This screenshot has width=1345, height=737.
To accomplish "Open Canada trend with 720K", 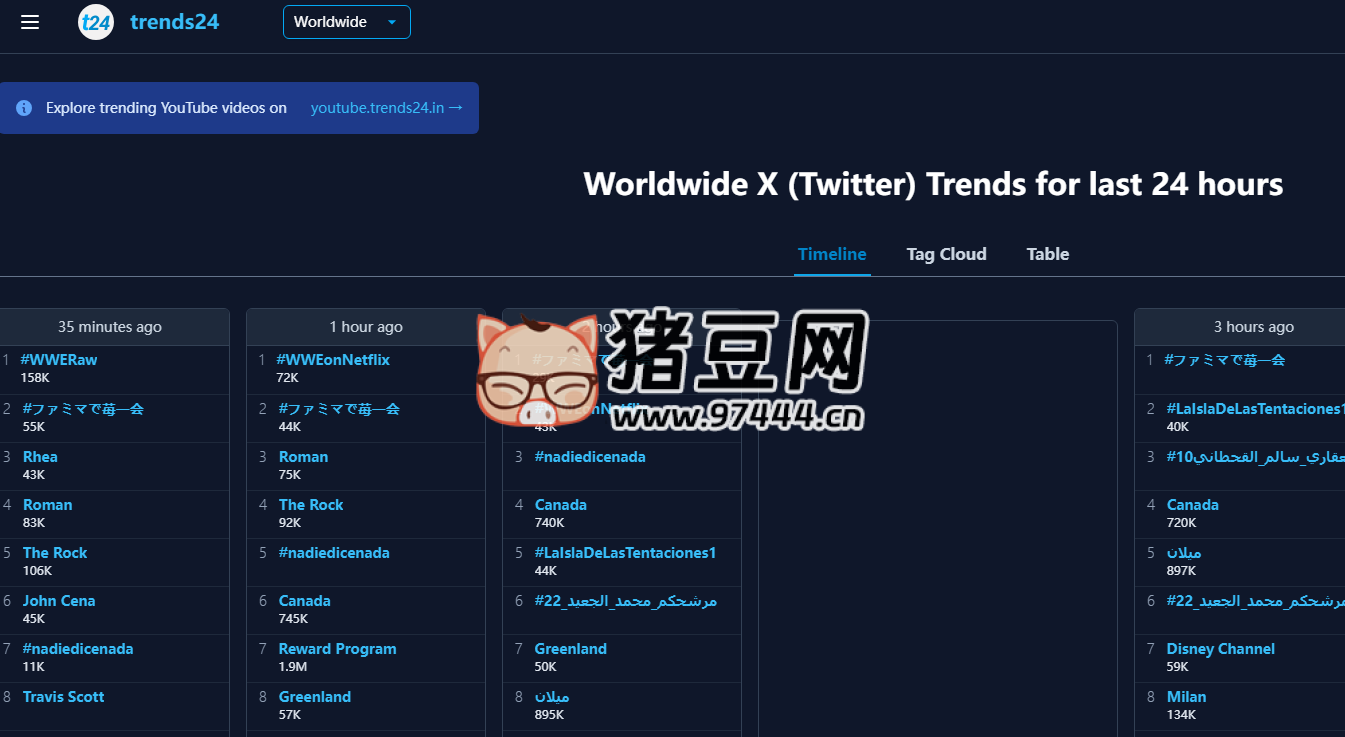I will [1193, 505].
